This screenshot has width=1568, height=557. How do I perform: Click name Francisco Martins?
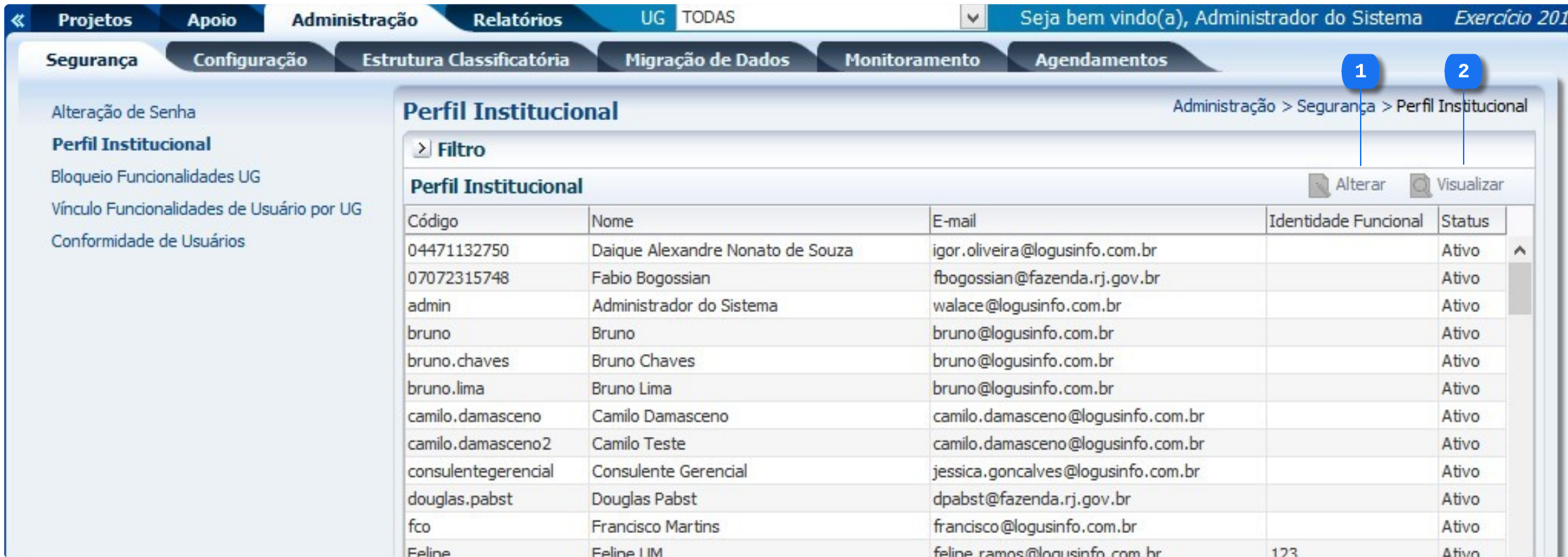pos(656,526)
